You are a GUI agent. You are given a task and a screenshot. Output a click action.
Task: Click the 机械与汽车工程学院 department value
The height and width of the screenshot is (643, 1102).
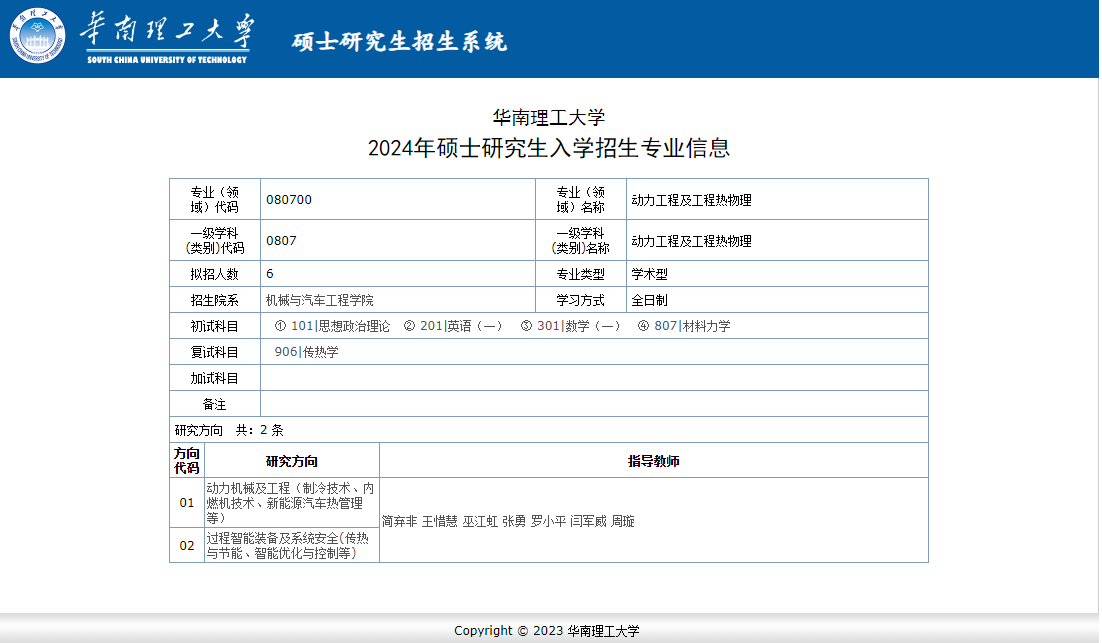320,300
